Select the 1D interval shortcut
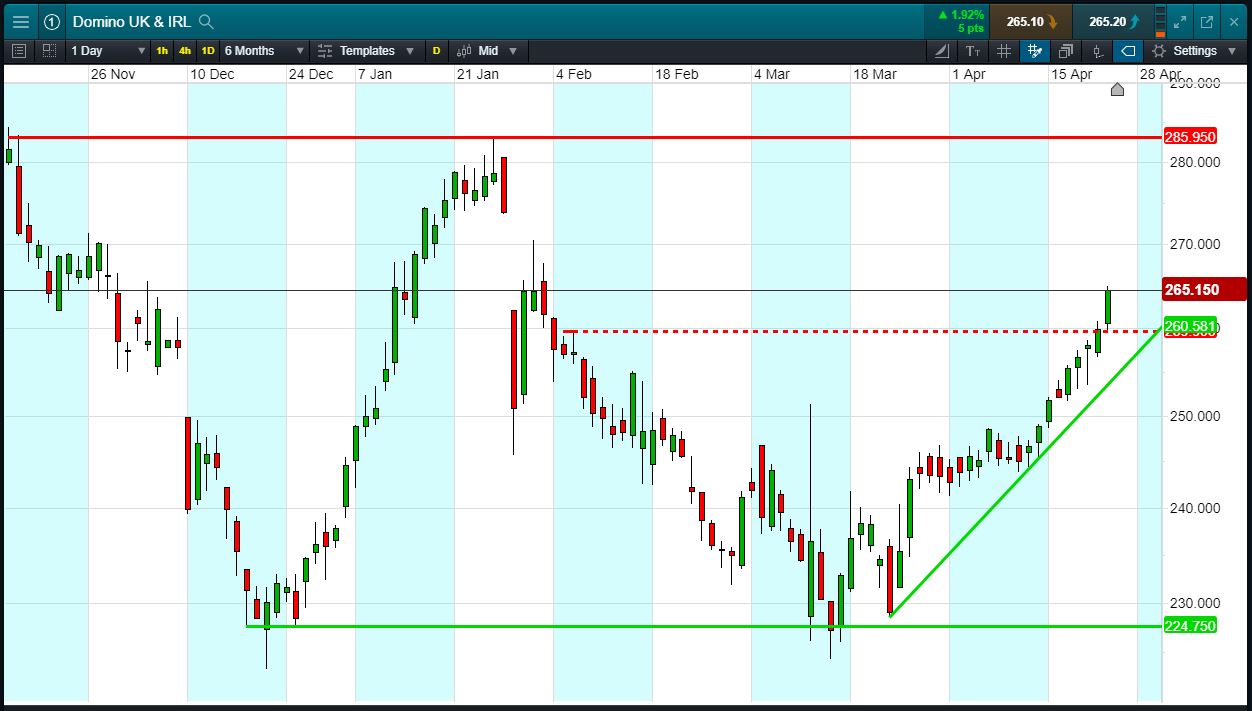 tap(208, 50)
